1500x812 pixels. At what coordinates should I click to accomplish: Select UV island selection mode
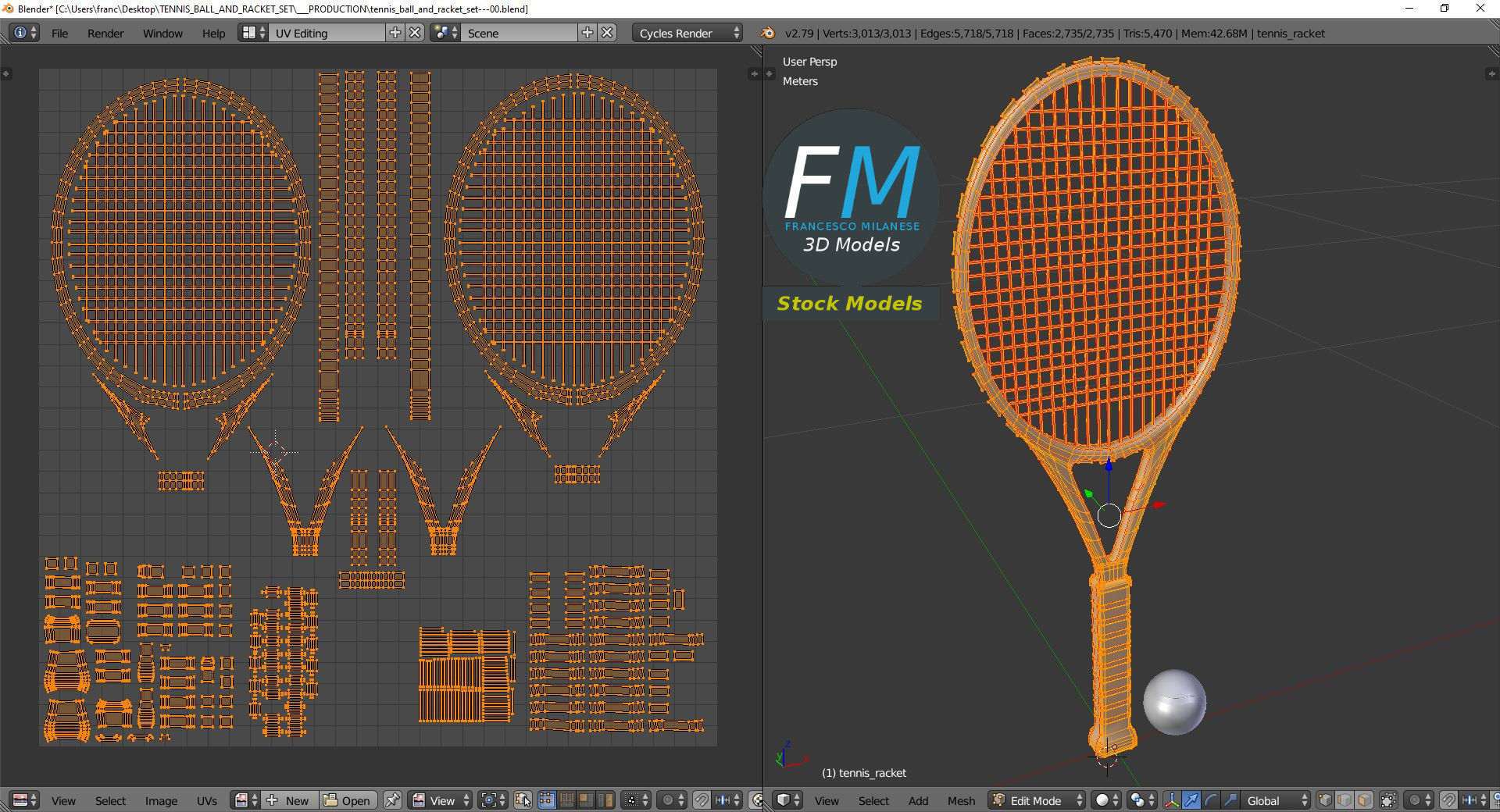605,800
